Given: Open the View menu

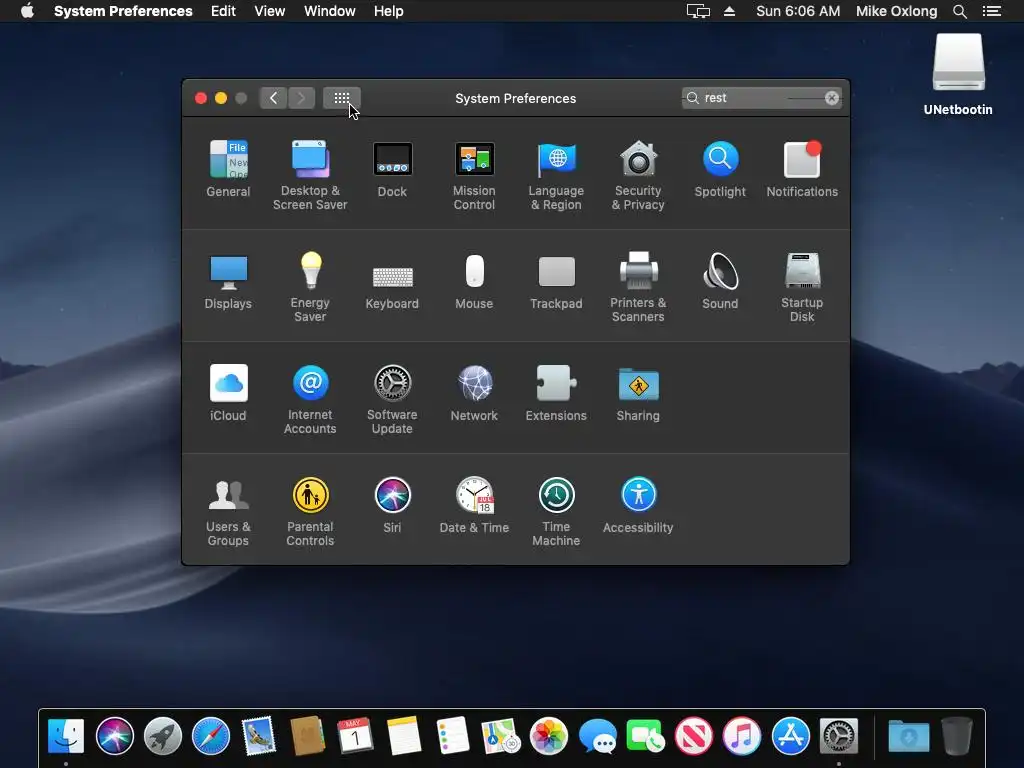Looking at the screenshot, I should pos(270,11).
